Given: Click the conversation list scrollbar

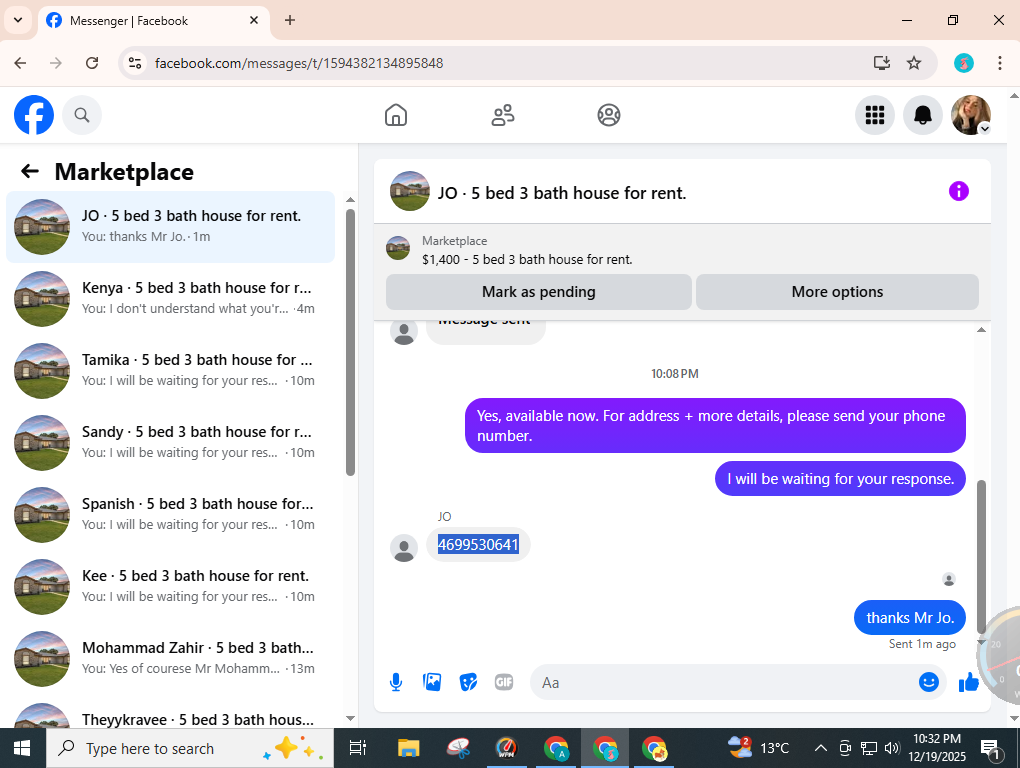Looking at the screenshot, I should pyautogui.click(x=351, y=343).
